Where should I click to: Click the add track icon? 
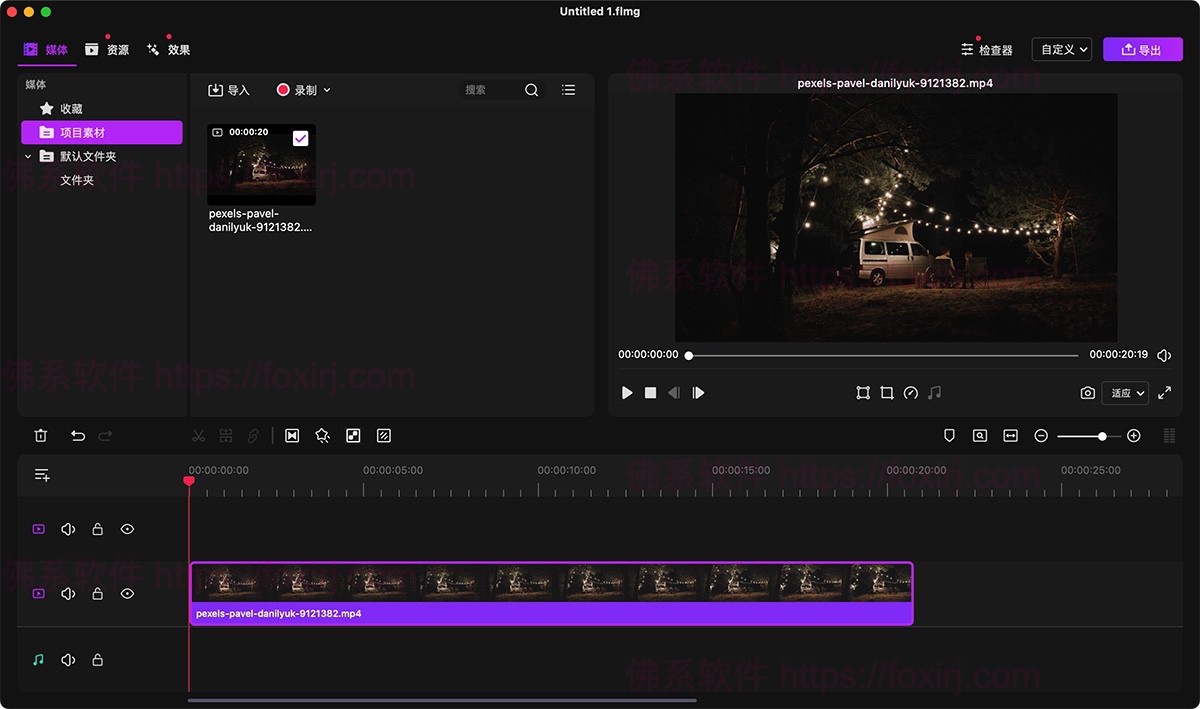click(x=42, y=475)
